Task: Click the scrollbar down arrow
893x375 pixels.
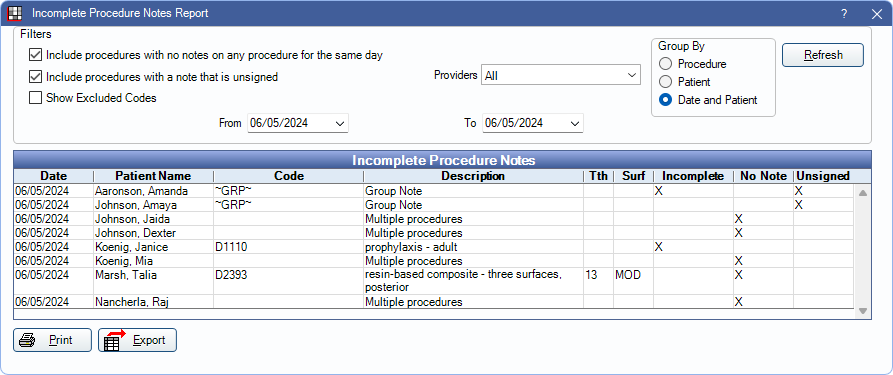Action: tap(862, 311)
